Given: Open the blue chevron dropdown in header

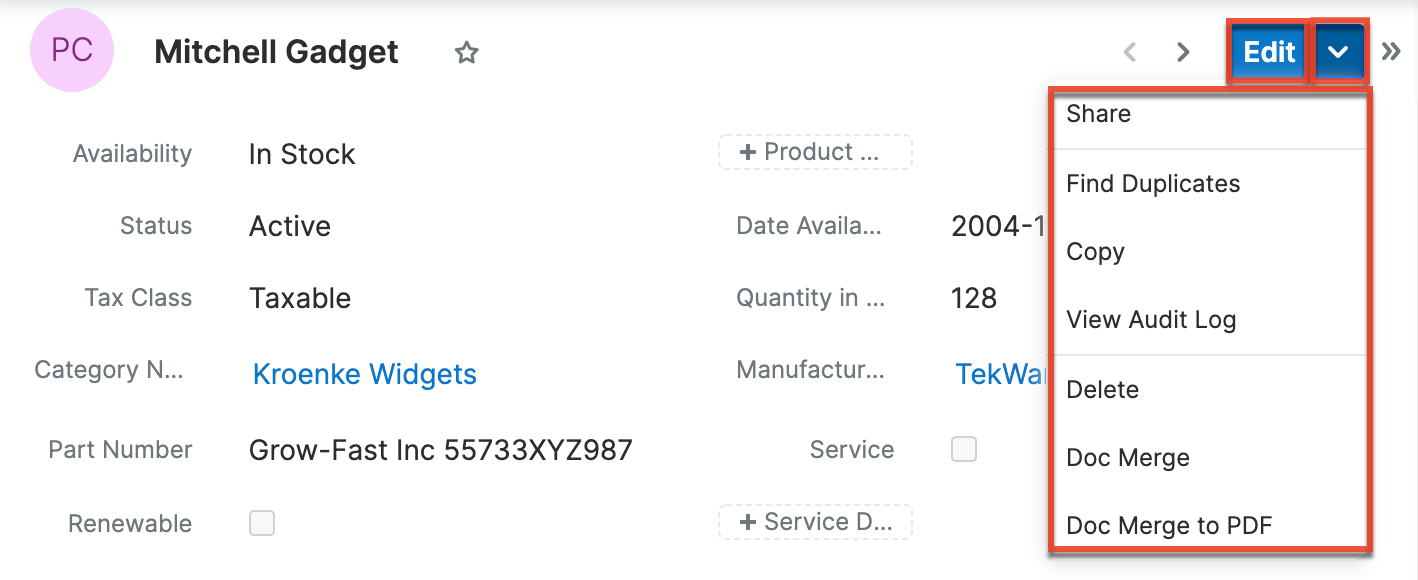Looking at the screenshot, I should click(1338, 51).
